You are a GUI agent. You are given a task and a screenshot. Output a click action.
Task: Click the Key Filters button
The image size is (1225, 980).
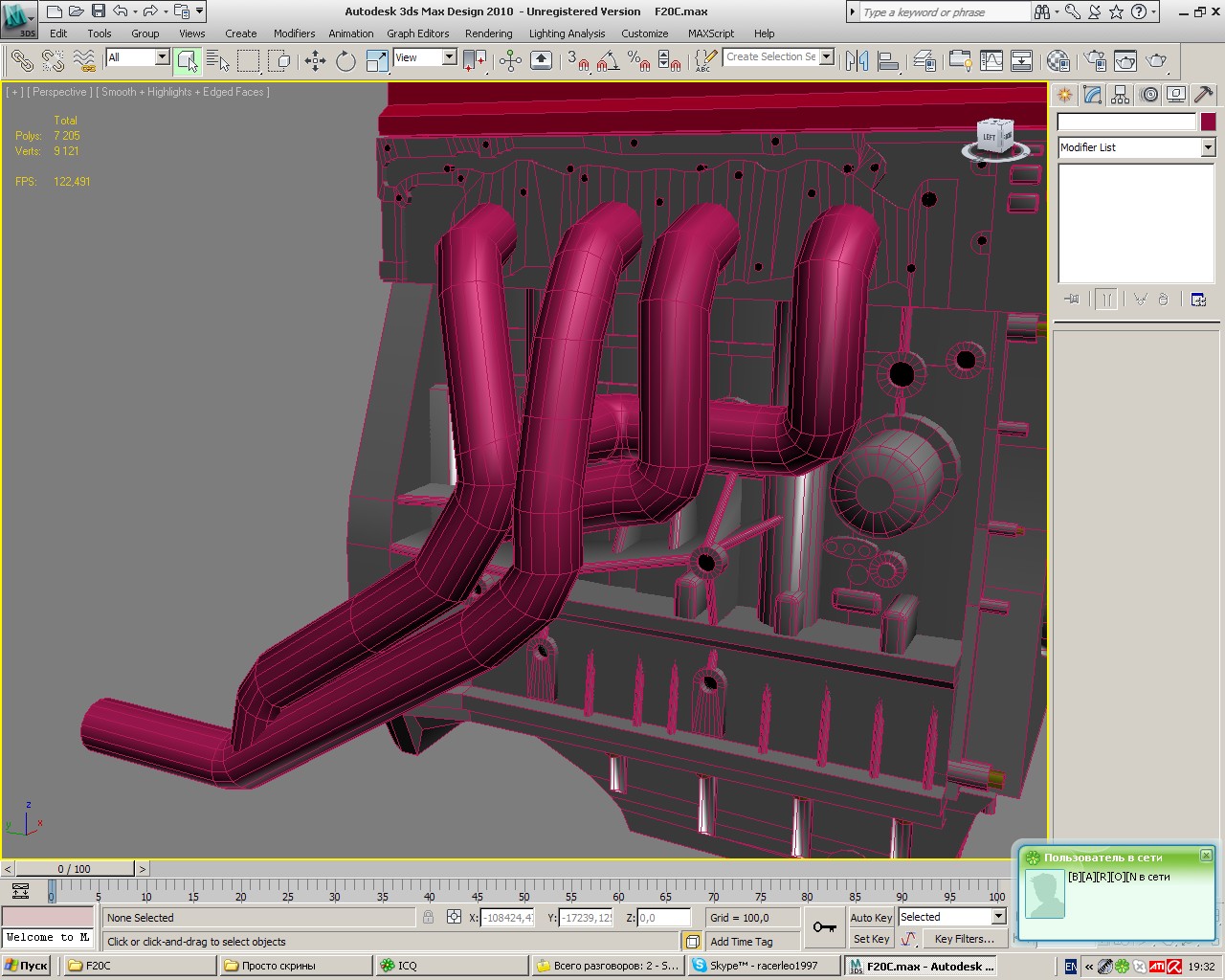coord(964,939)
